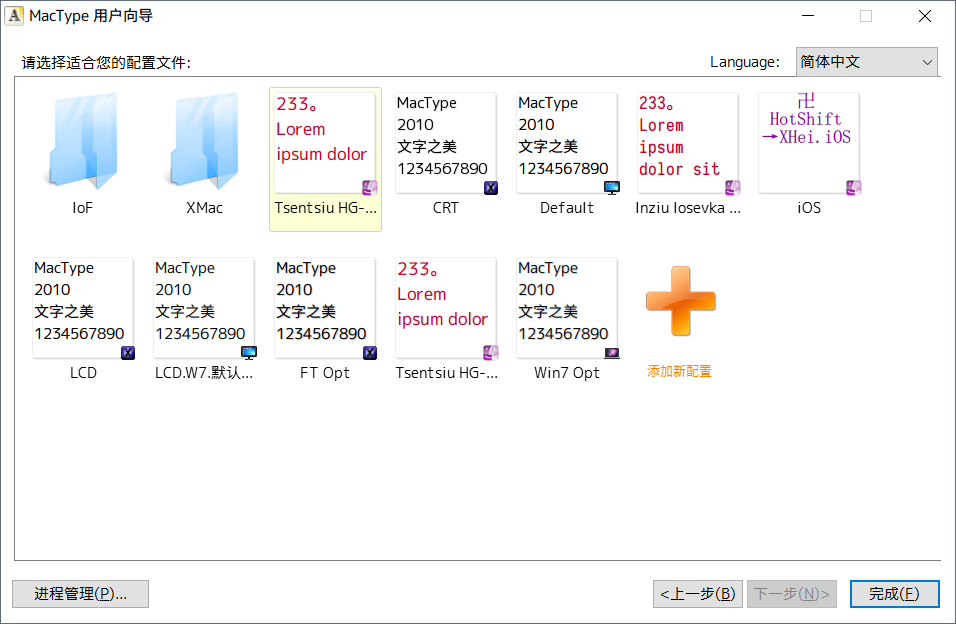The width and height of the screenshot is (956, 624).
Task: Click the X badge on CRT thumbnail
Action: coord(491,188)
